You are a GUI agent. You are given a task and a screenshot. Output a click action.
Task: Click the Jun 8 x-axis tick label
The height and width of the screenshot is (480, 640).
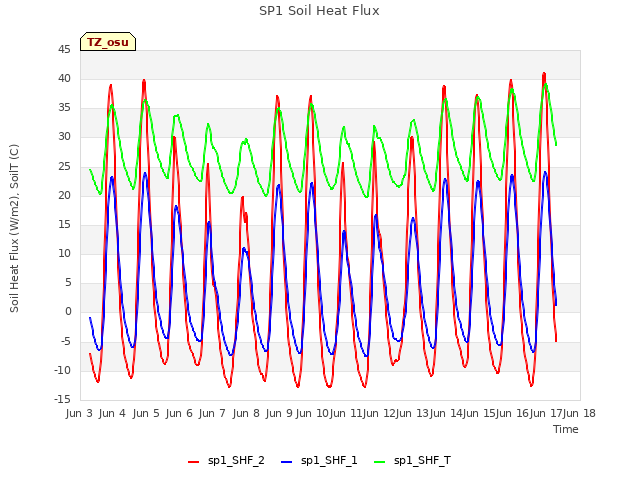[246, 413]
